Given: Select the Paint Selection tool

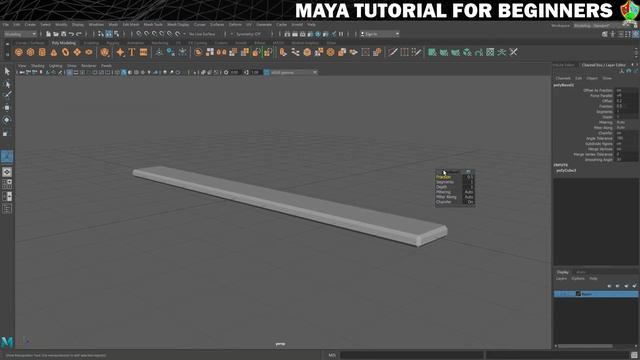Looking at the screenshot, I should 7,96.
